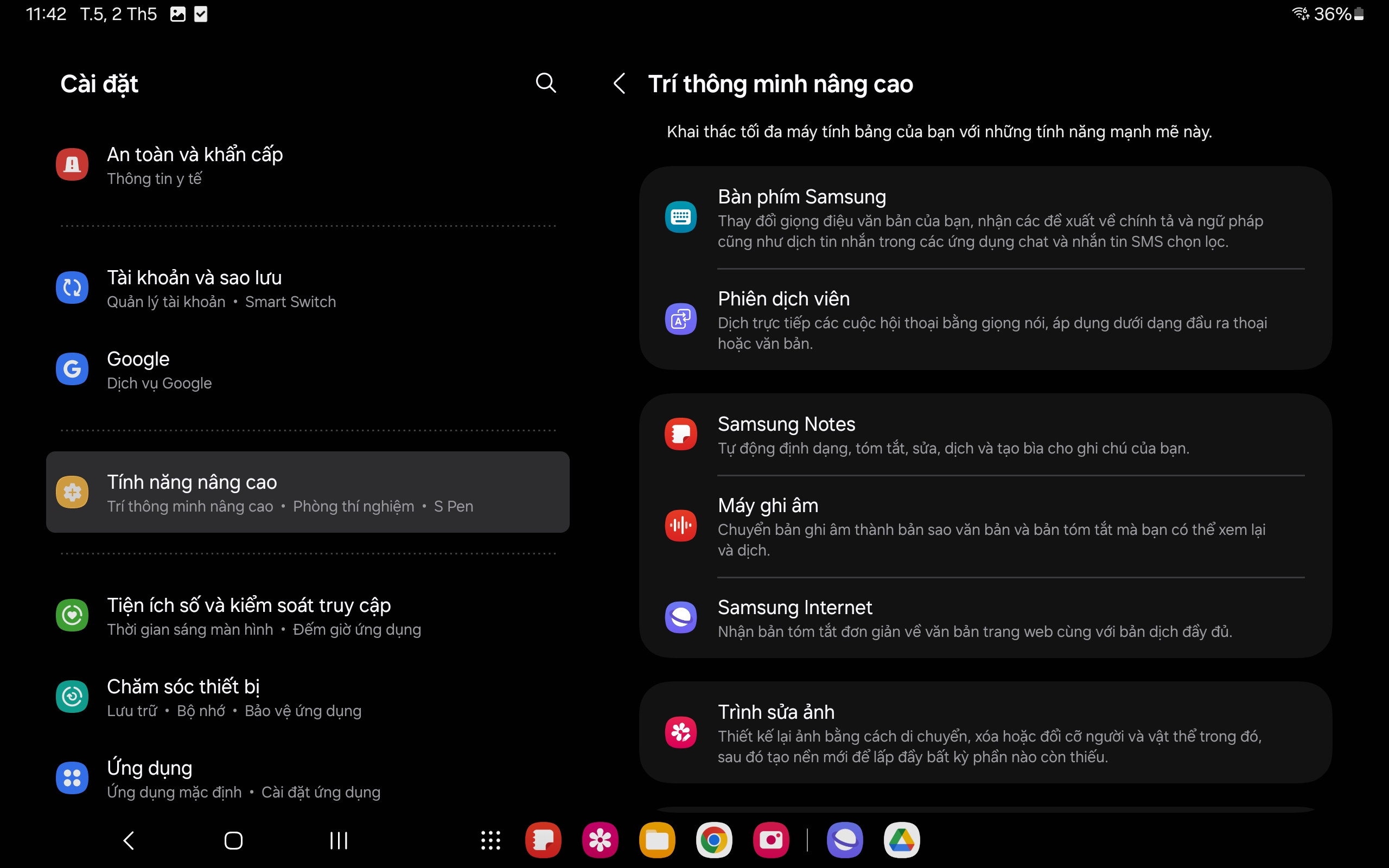Open Phiên dịch viên options
This screenshot has height=868, width=1389.
pos(985,319)
